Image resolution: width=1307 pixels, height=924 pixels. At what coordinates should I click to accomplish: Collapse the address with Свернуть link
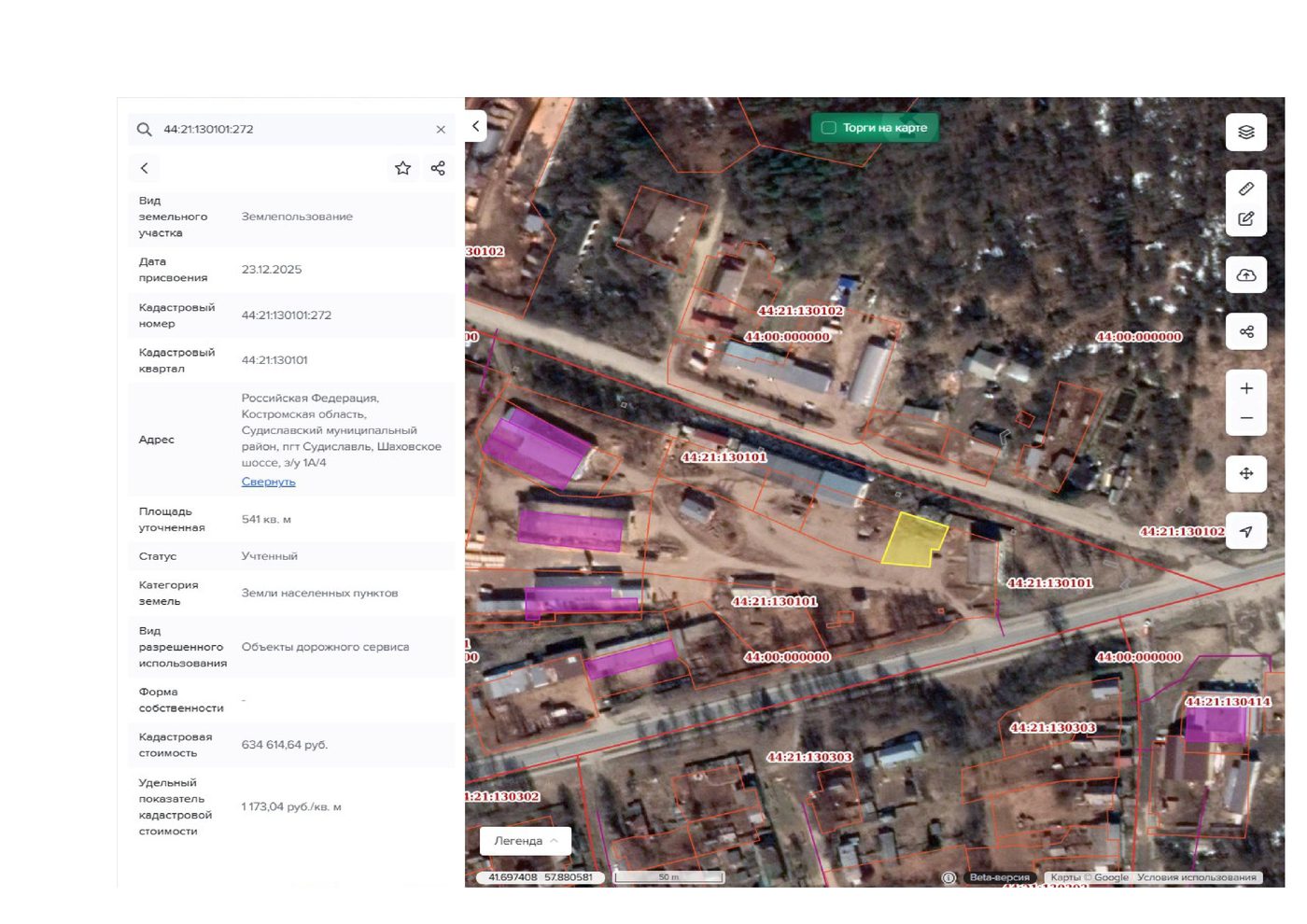[268, 482]
